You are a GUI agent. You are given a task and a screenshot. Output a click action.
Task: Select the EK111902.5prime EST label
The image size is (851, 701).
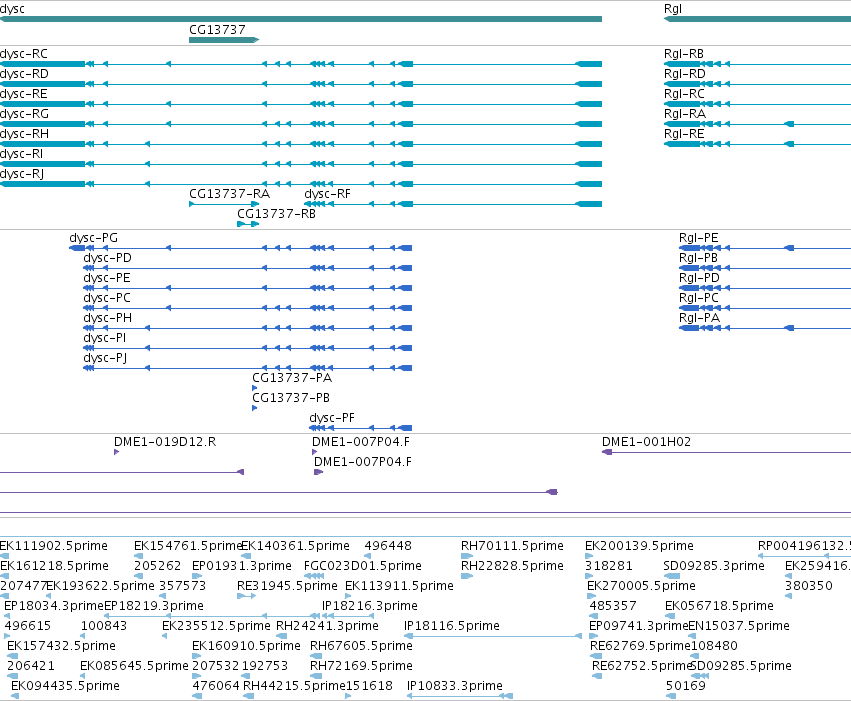click(x=54, y=546)
